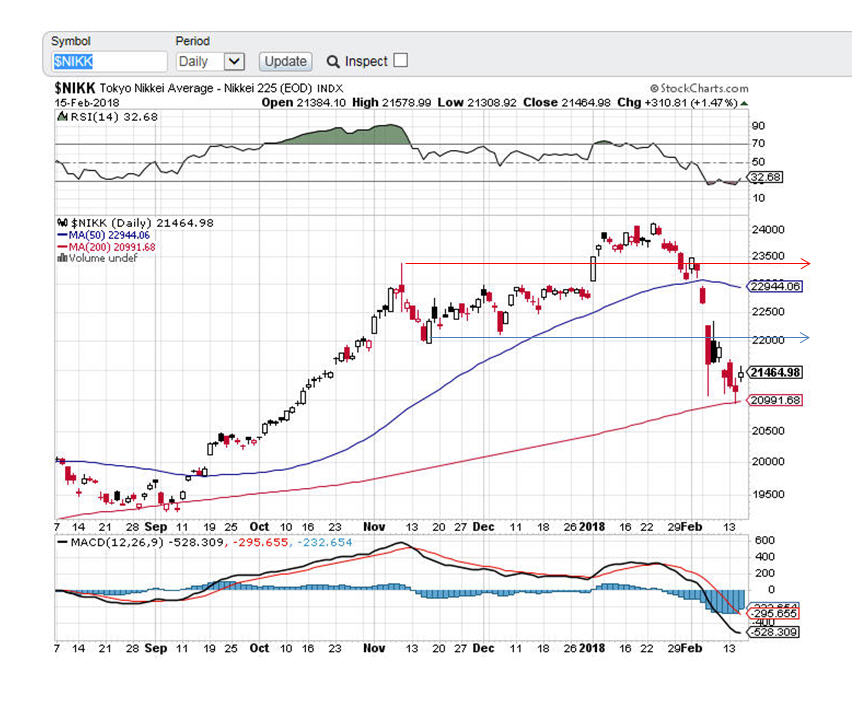Click the red MA(200) legend line swatch

tap(60, 247)
